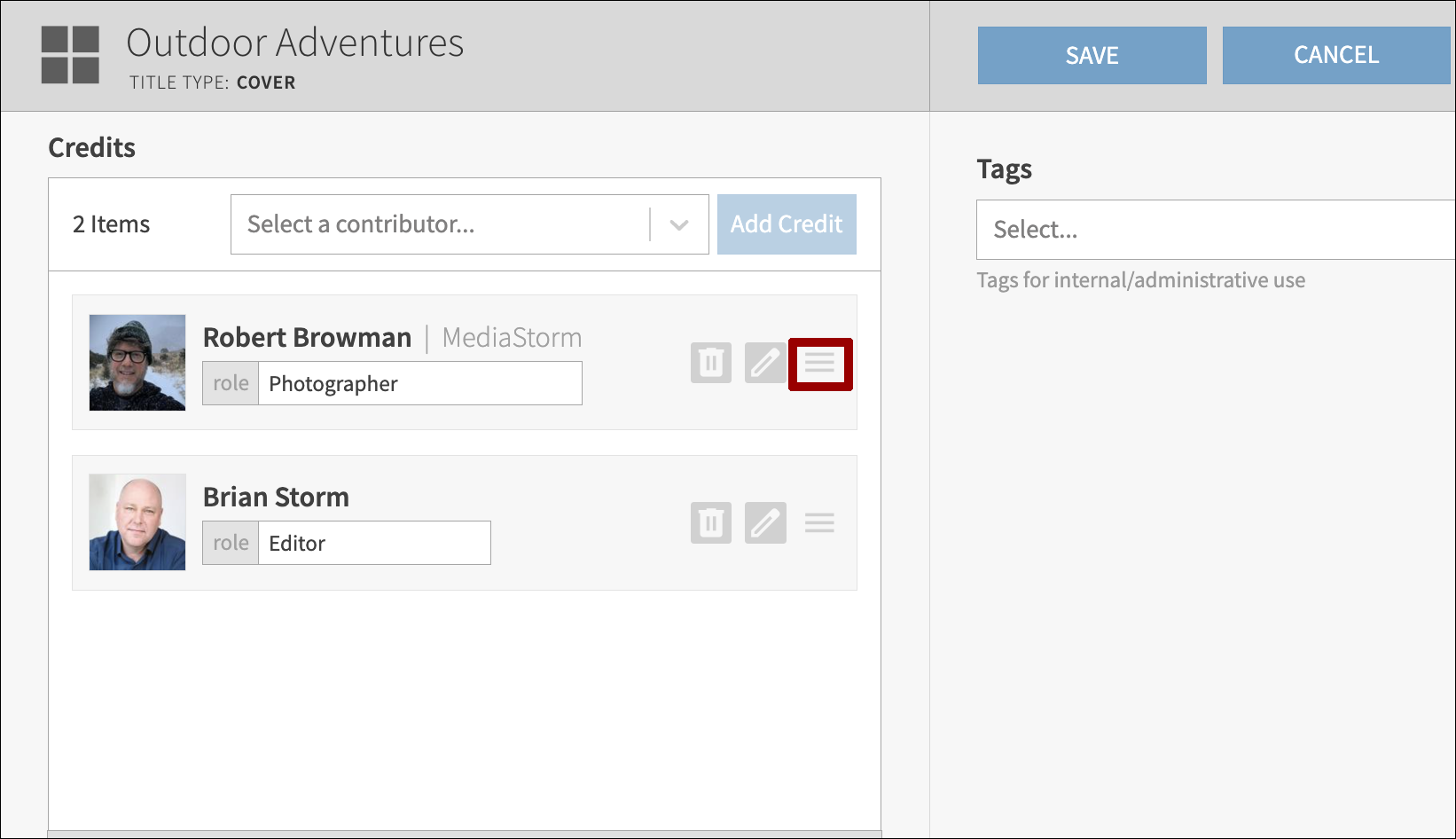Click Robert Browman's profile photo
Screen dimensions: 1456x839
pos(137,363)
